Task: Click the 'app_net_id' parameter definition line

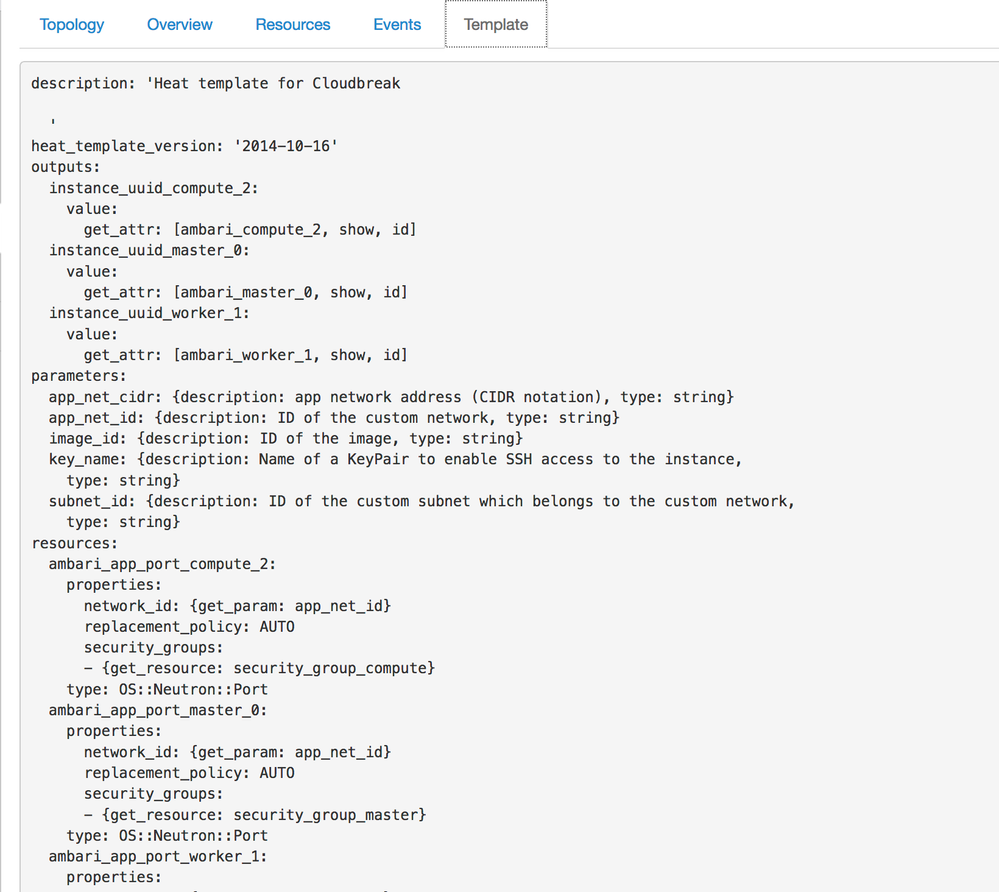Action: [334, 418]
